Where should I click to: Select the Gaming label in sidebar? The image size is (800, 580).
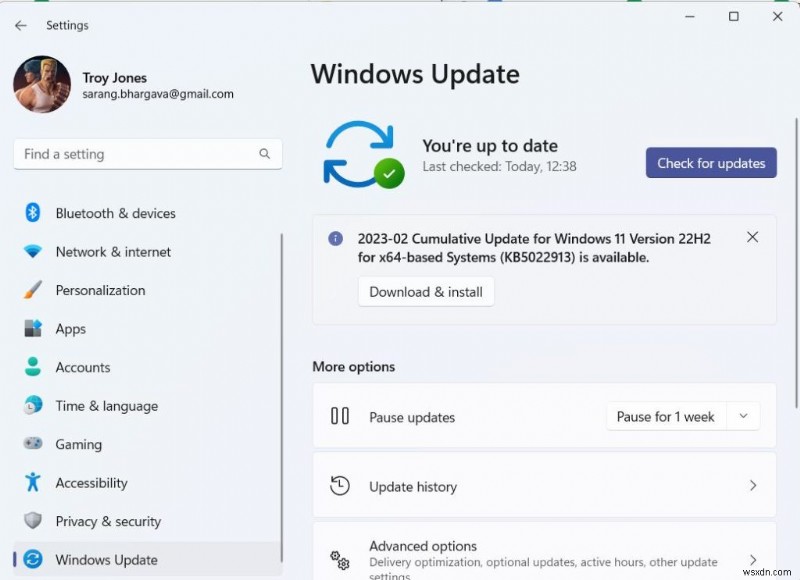79,445
